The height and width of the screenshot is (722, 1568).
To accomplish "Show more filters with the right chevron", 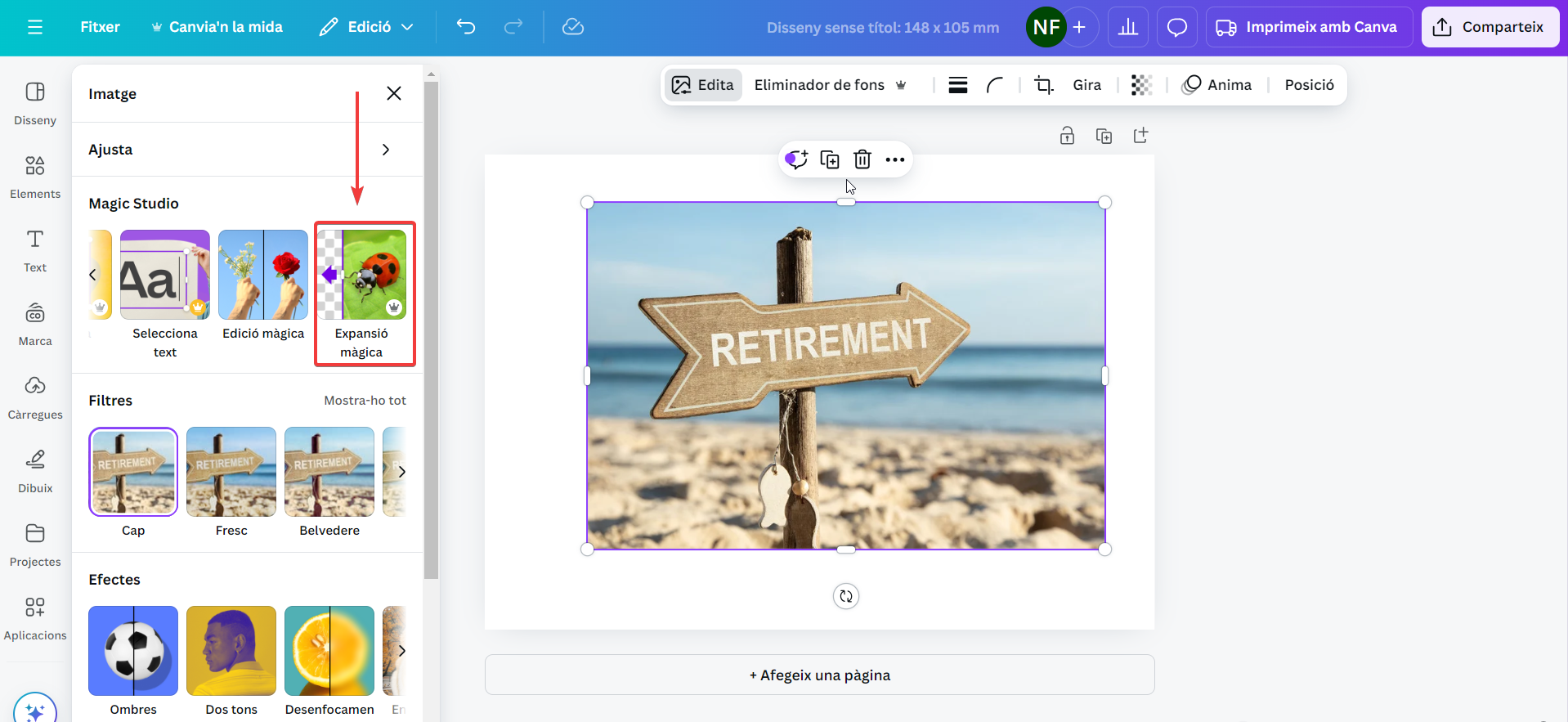I will pyautogui.click(x=401, y=472).
